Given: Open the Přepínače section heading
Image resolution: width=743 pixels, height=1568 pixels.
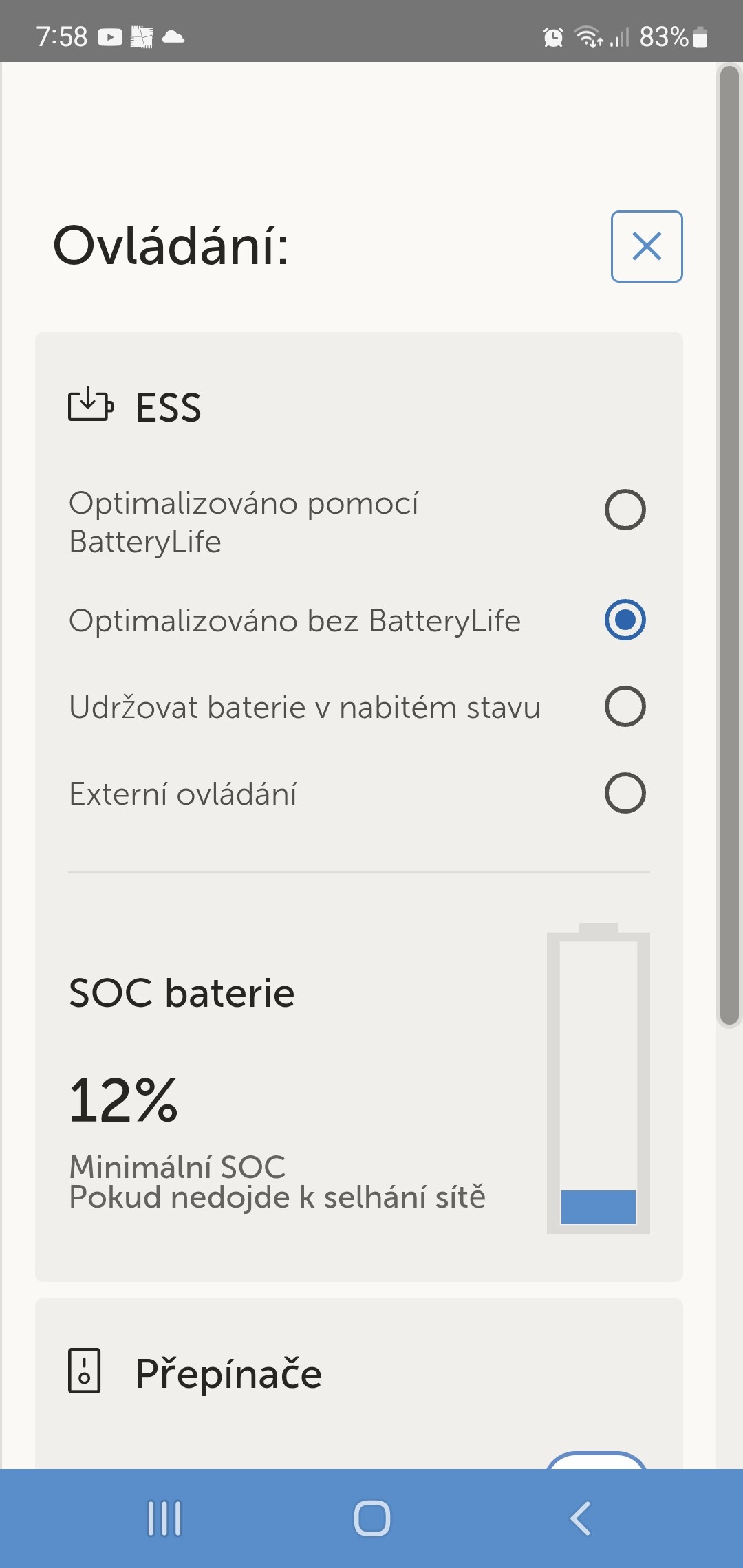Looking at the screenshot, I should point(228,1373).
